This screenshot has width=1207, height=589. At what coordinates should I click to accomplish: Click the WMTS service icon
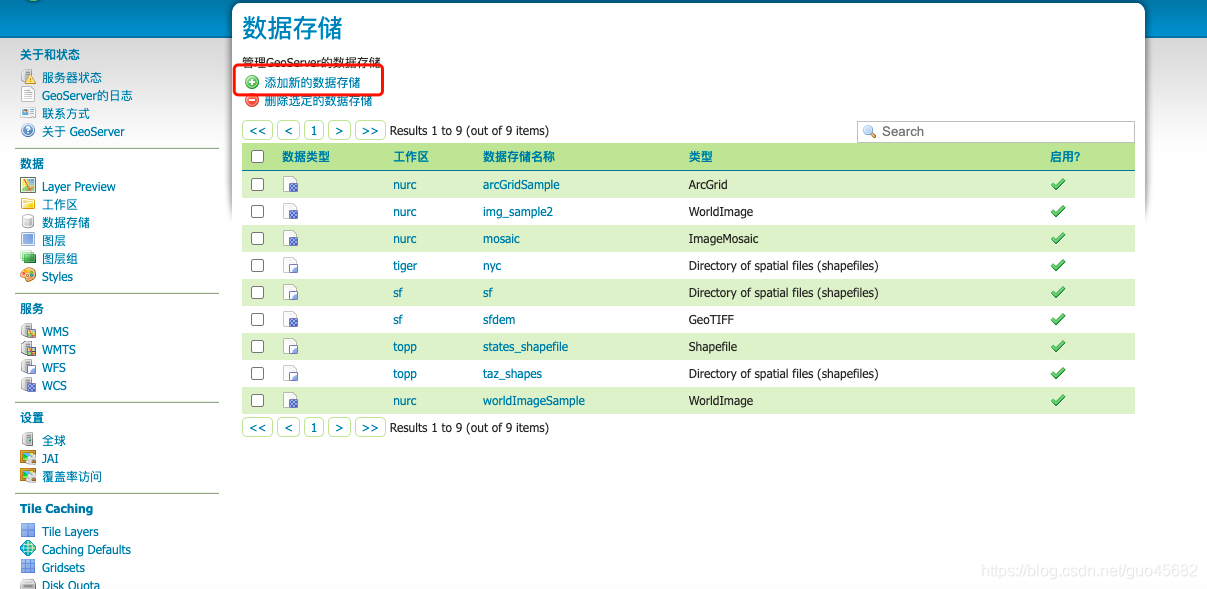click(x=28, y=349)
